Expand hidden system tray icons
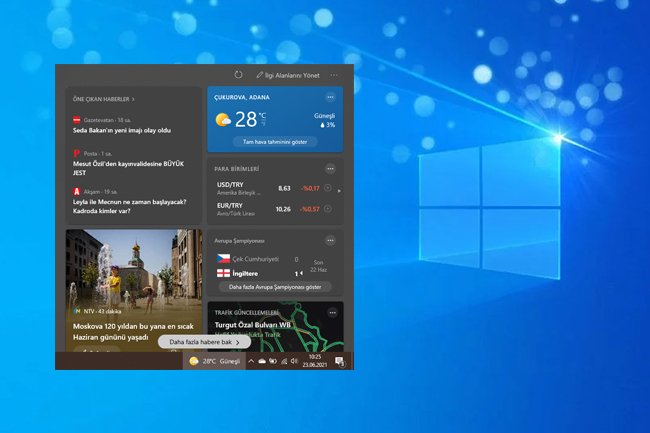The image size is (650, 433). click(251, 361)
